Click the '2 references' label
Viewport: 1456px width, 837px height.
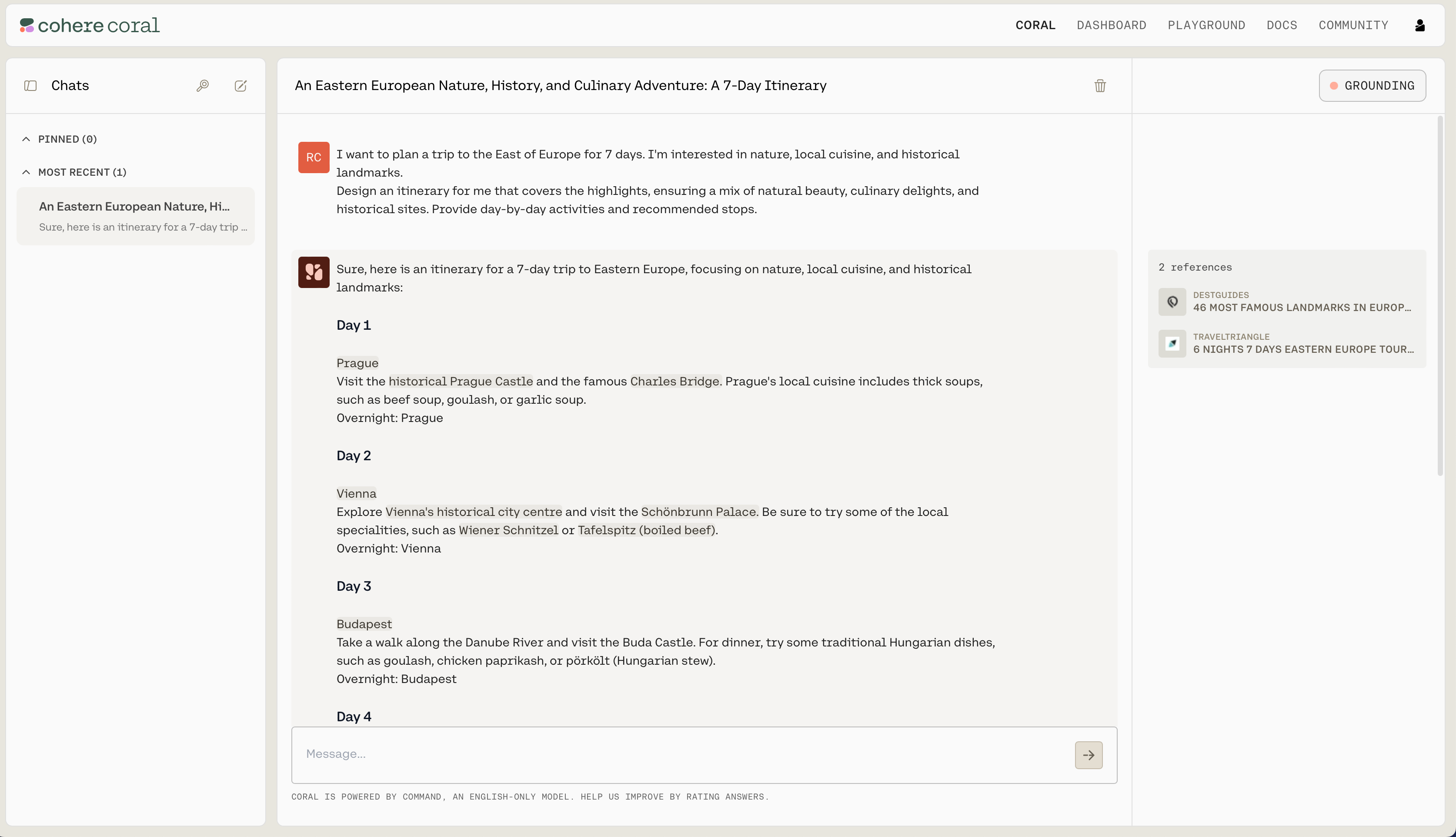(x=1195, y=267)
